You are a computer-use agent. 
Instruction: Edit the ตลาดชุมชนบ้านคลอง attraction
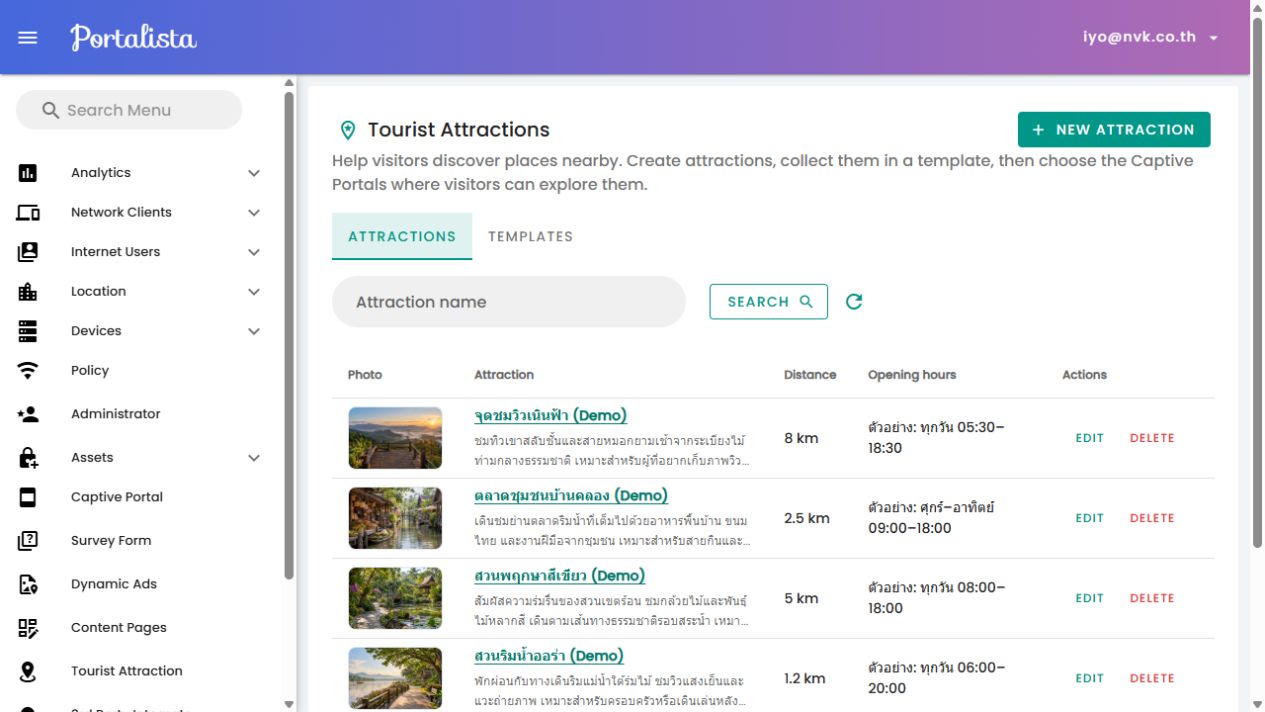pos(1089,518)
